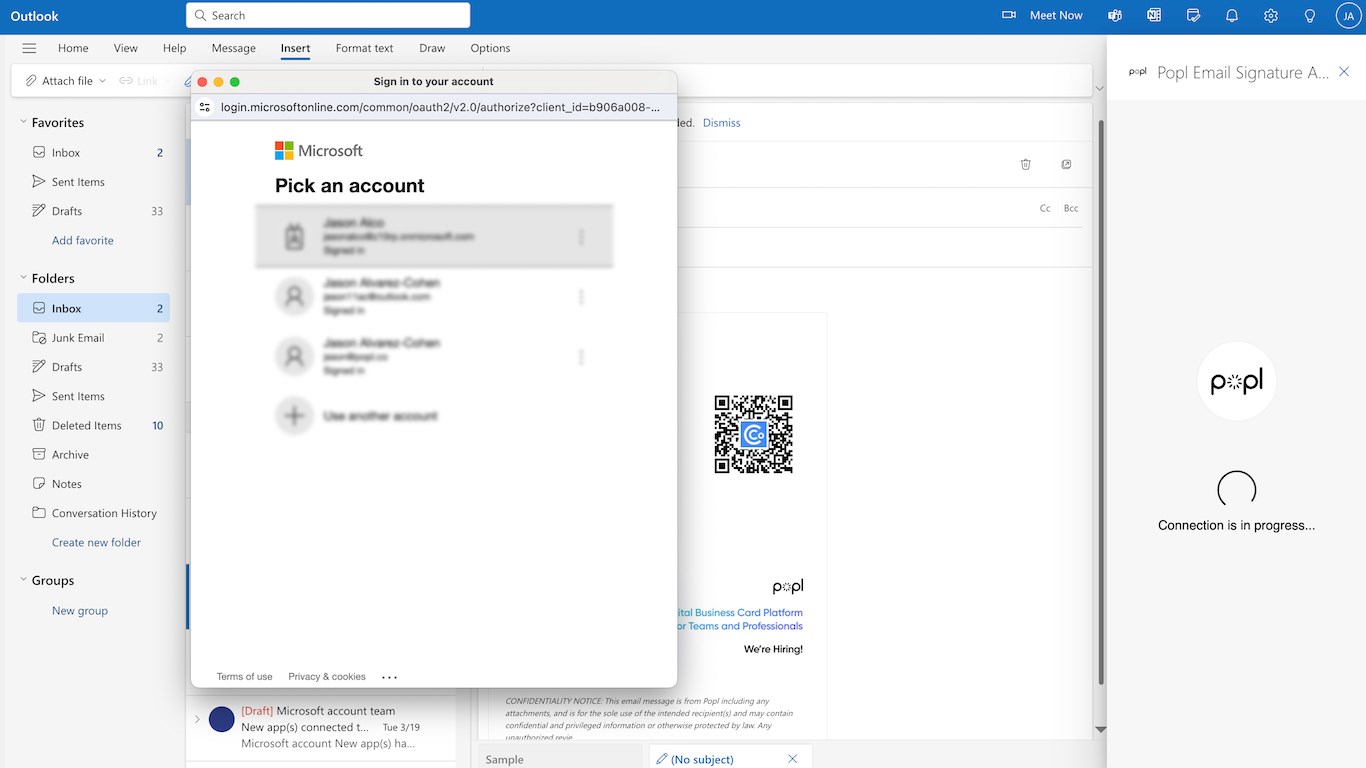Open the JA account avatar menu
Image resolution: width=1366 pixels, height=768 pixels.
point(1347,16)
